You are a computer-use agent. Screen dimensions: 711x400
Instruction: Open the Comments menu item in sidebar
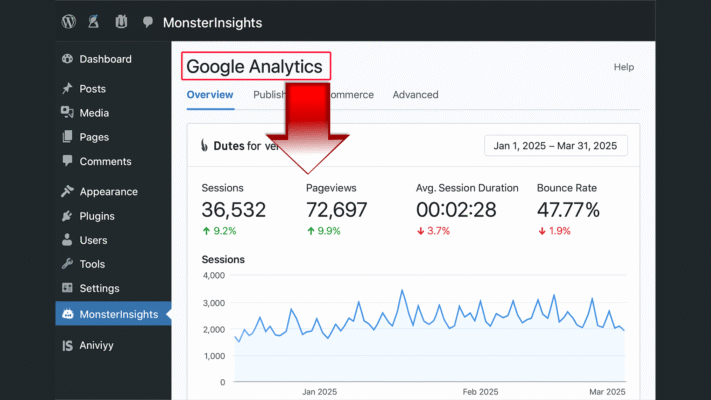coord(105,161)
